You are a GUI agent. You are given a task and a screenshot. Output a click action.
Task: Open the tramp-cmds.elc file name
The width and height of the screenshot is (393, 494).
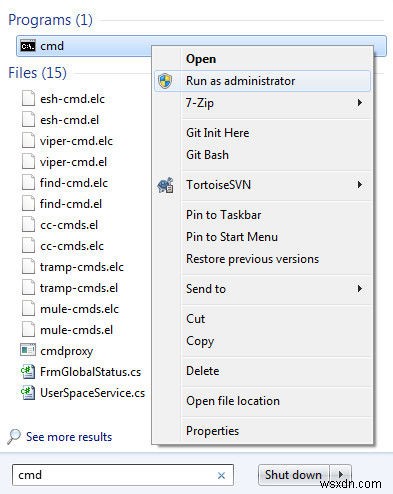[x=82, y=267]
